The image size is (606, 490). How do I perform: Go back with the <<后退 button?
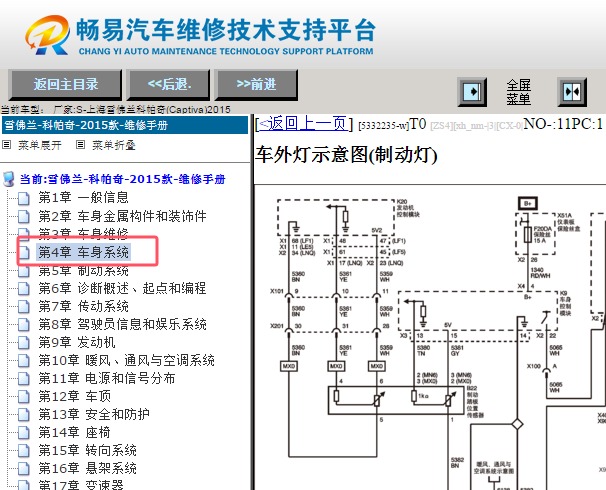coord(169,85)
